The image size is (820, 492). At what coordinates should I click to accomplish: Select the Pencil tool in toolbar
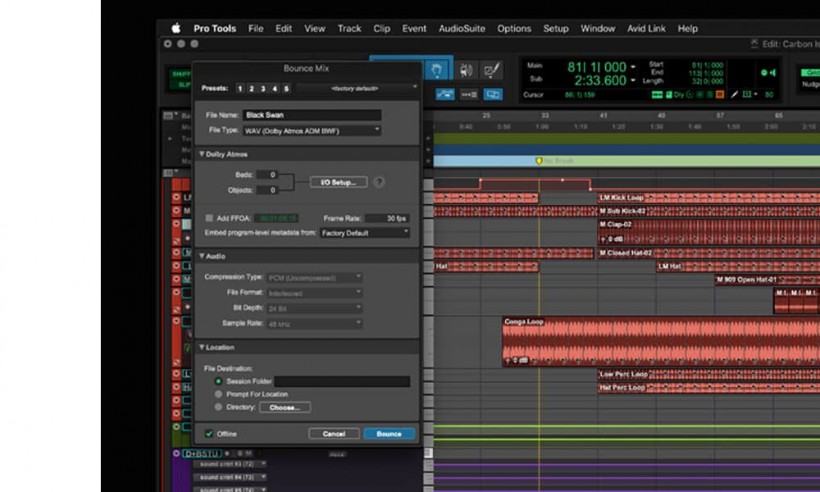(x=492, y=70)
